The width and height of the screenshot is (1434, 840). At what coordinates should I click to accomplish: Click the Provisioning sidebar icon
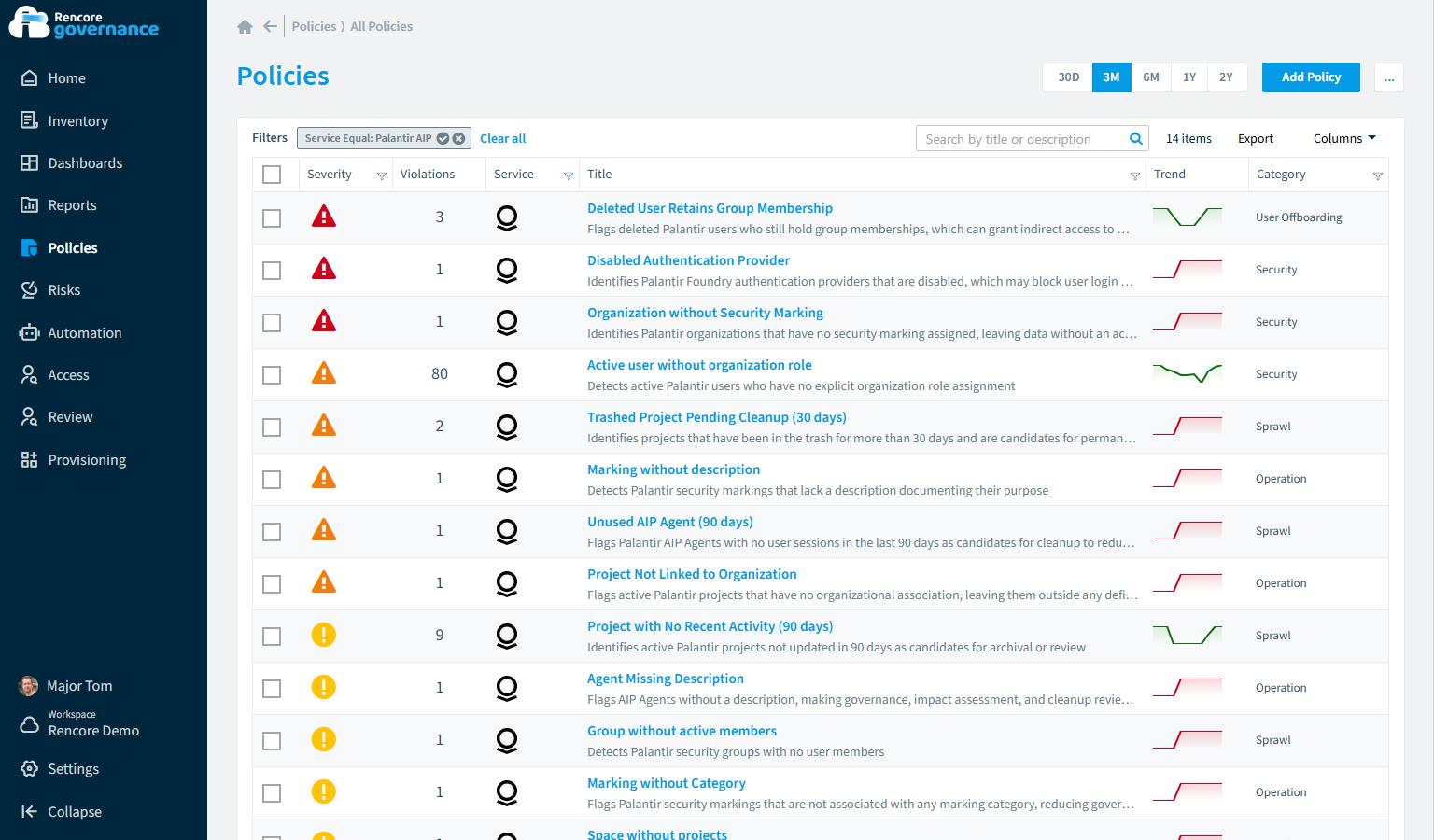(x=30, y=460)
